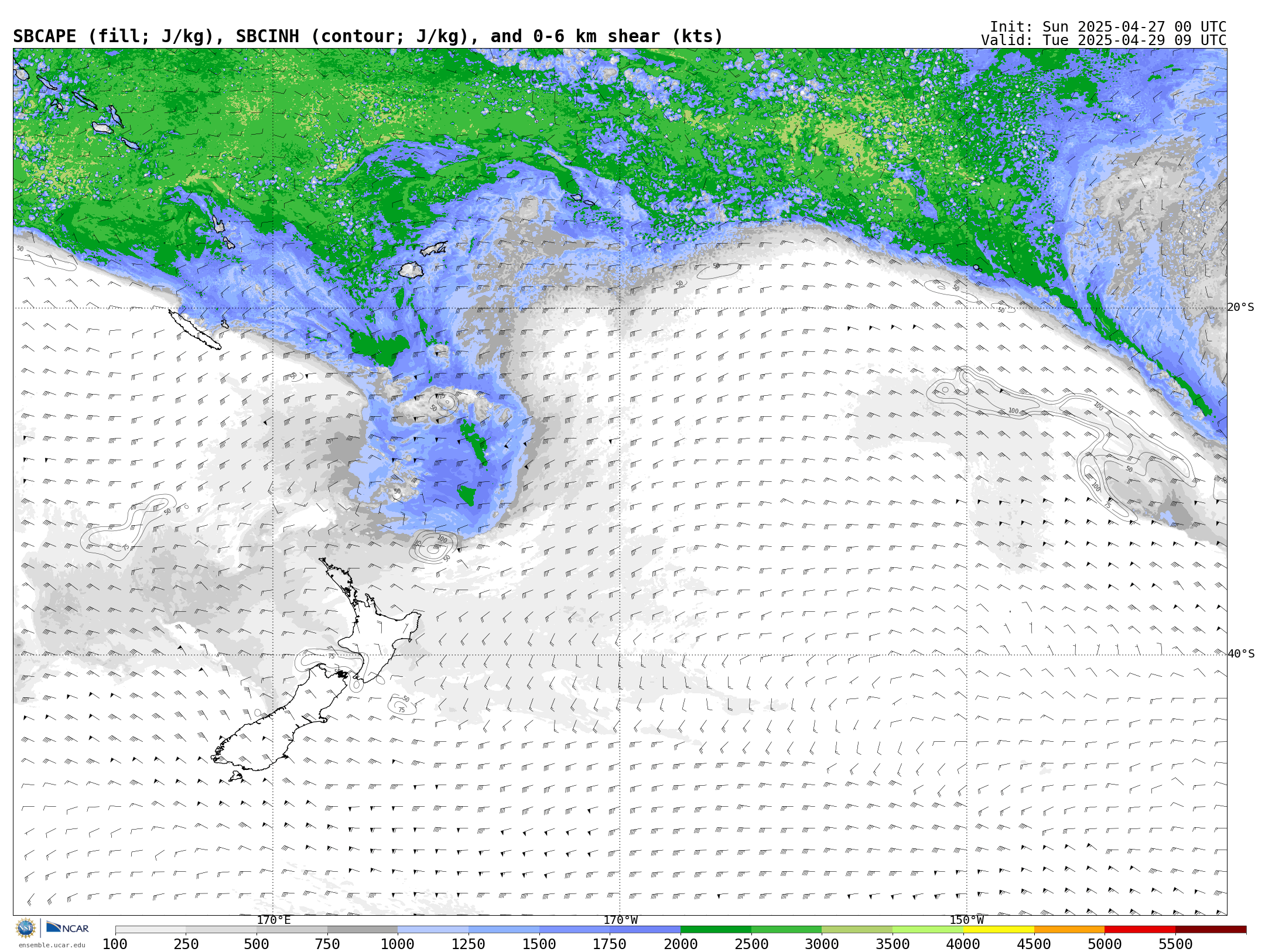
Task: Click the 170°W longitude label
Action: tap(620, 920)
